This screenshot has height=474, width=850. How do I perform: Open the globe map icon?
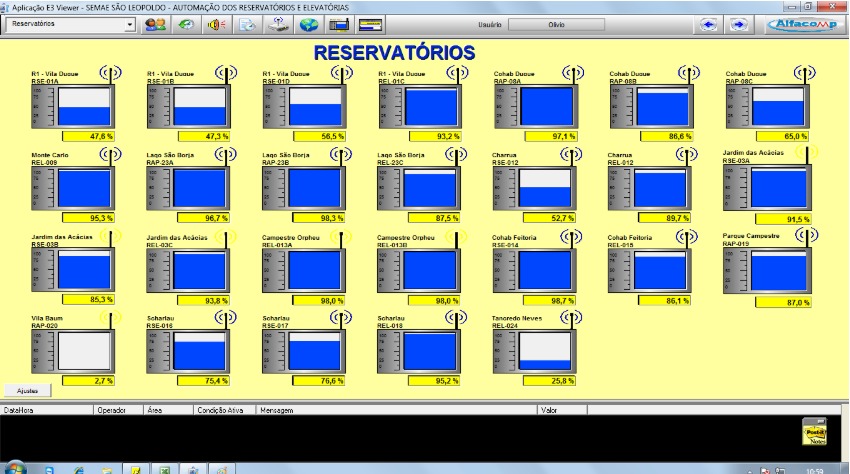coord(311,24)
